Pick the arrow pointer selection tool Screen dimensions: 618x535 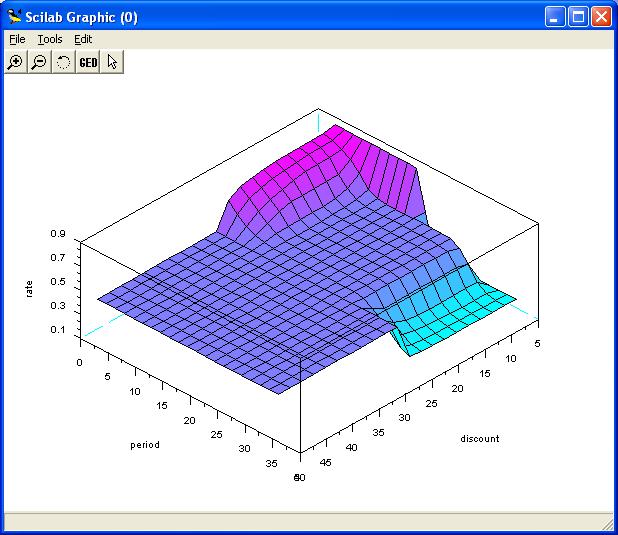pos(112,62)
